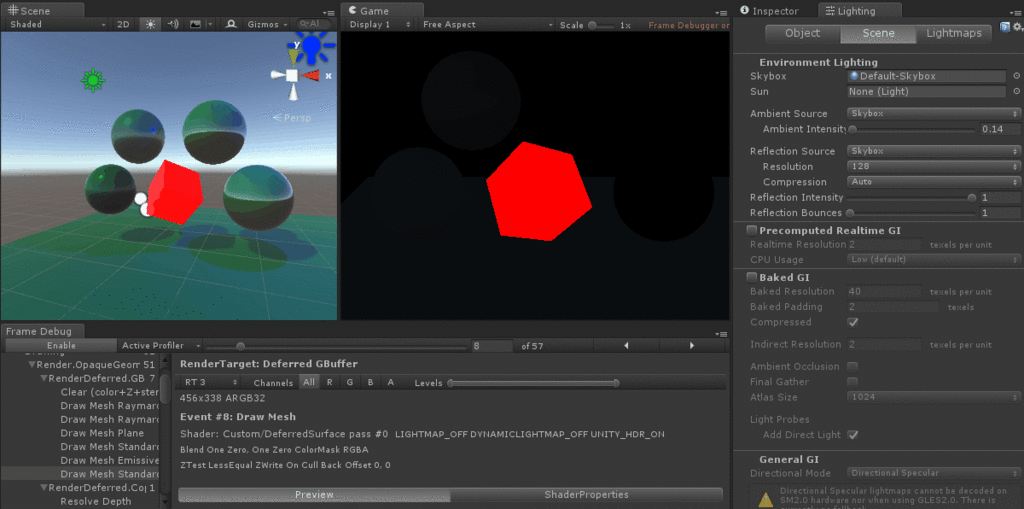This screenshot has height=509, width=1024.
Task: Open the Ambient Source dropdown
Action: 934,114
